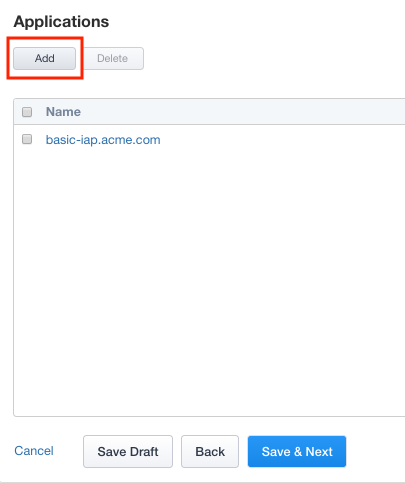405x483 pixels.
Task: Open the basic-iap.acme.com application link
Action: (x=103, y=140)
